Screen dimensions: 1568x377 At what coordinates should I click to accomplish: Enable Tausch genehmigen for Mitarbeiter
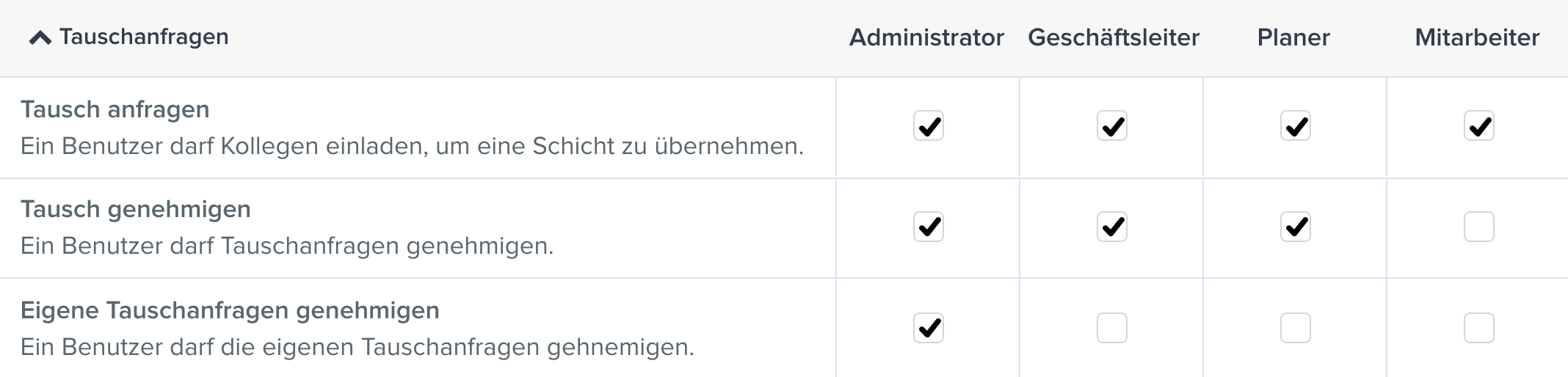tap(1478, 227)
